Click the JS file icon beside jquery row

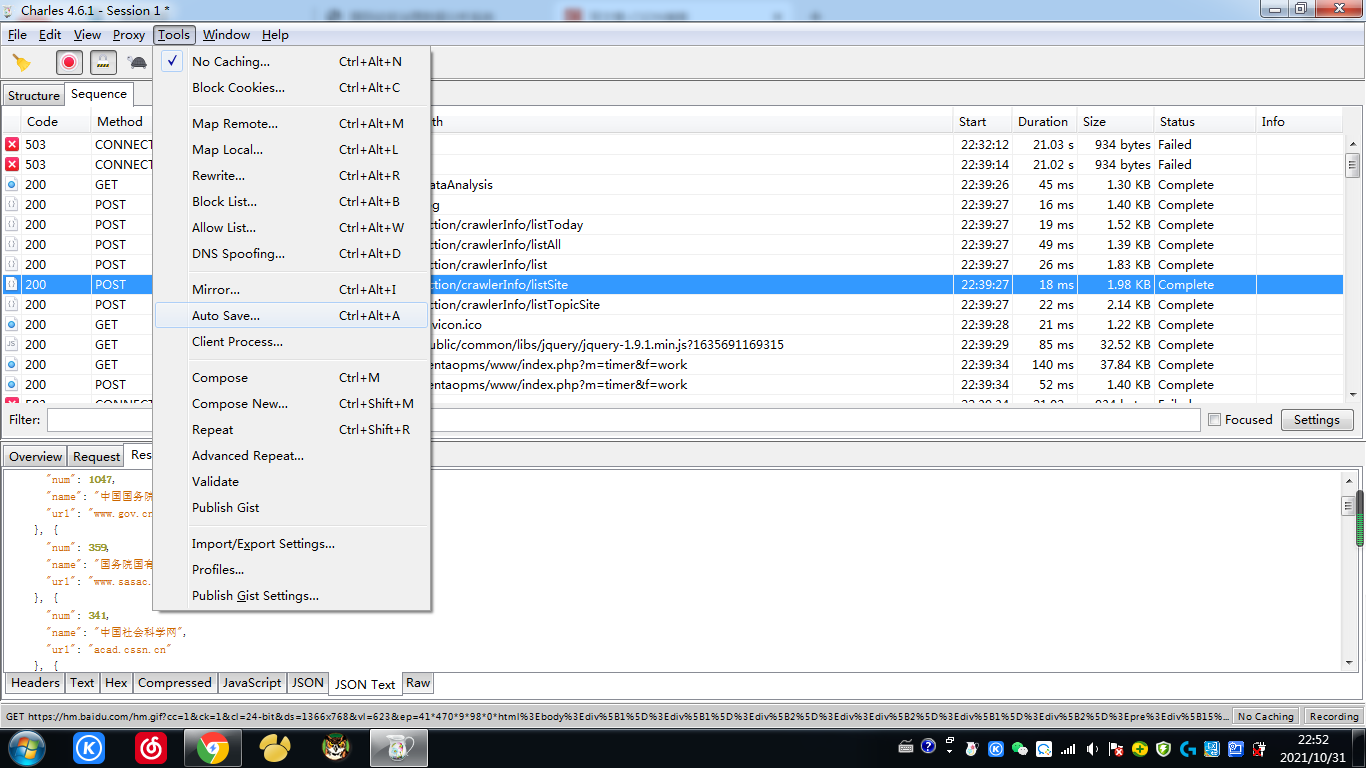coord(12,345)
